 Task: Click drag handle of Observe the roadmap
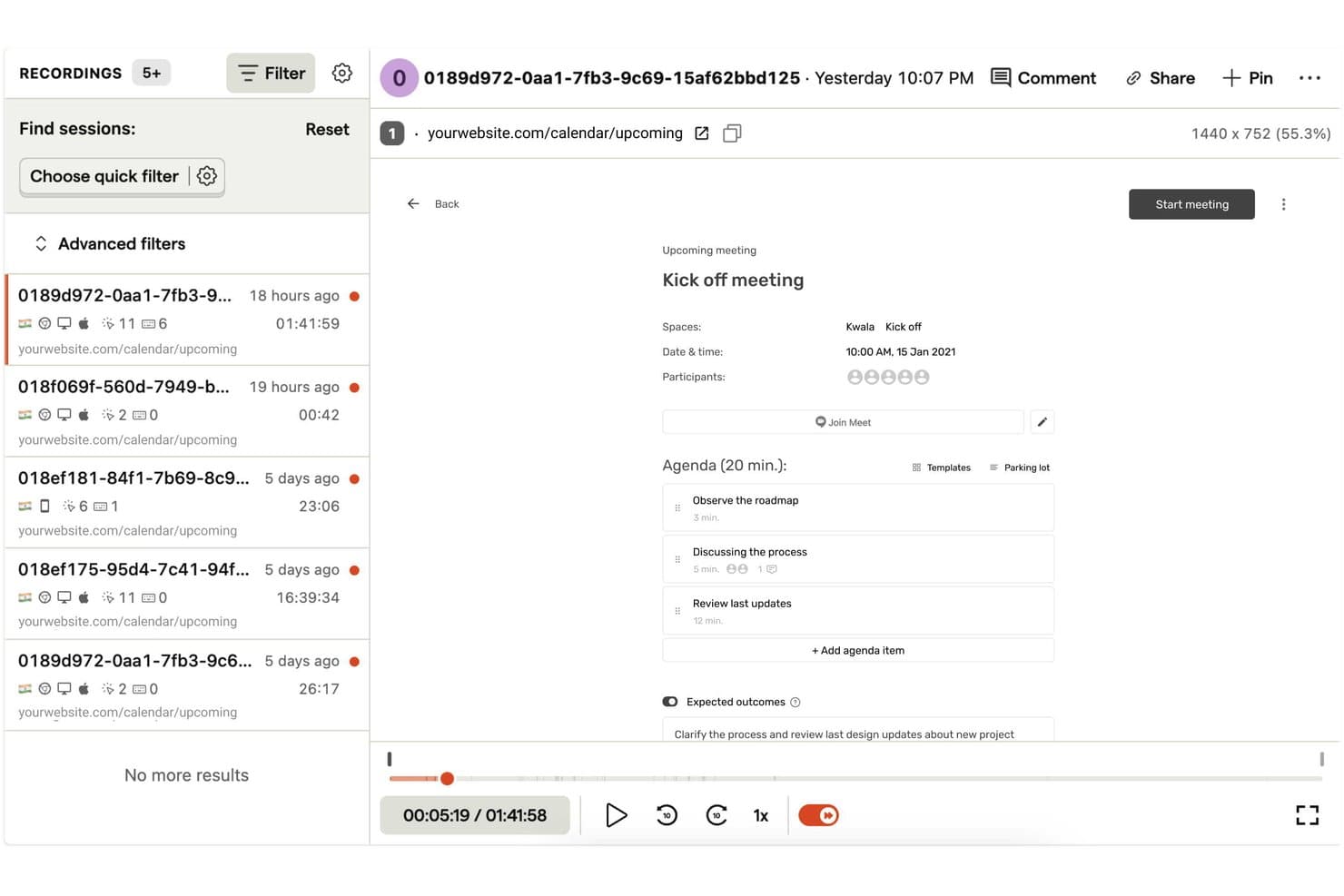coord(677,508)
